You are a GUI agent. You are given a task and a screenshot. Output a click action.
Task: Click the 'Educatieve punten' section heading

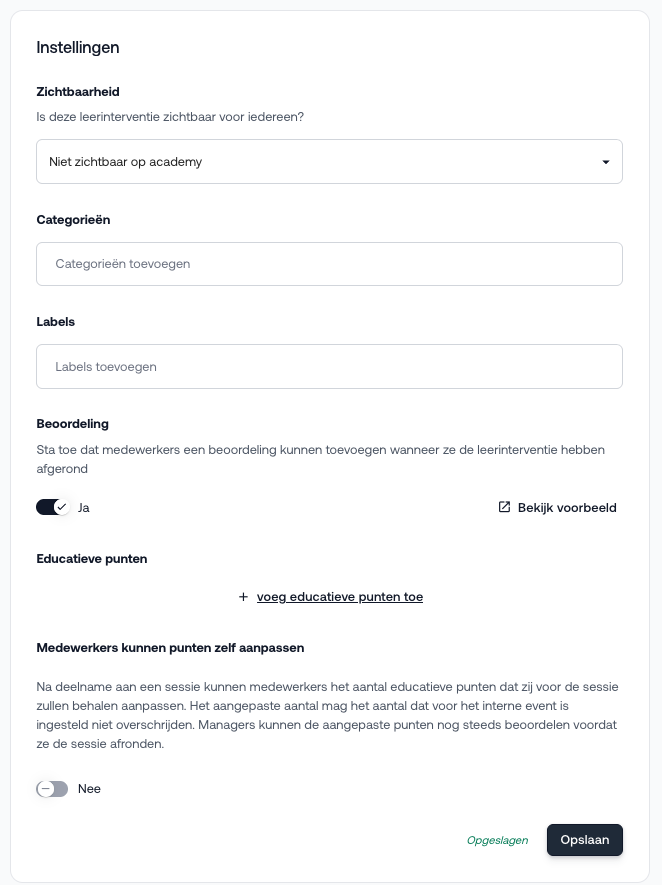click(x=91, y=559)
